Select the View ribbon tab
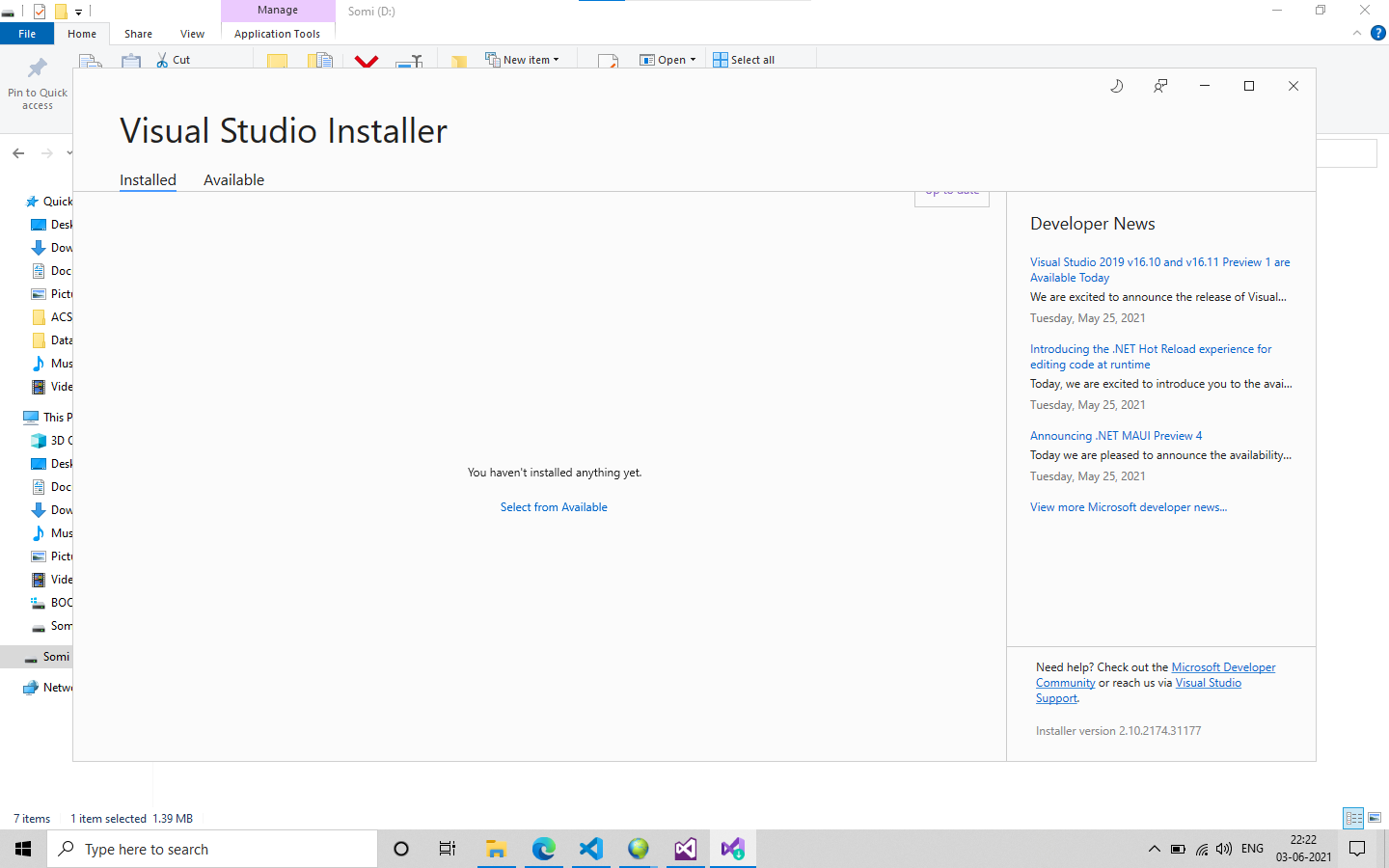 (x=192, y=34)
